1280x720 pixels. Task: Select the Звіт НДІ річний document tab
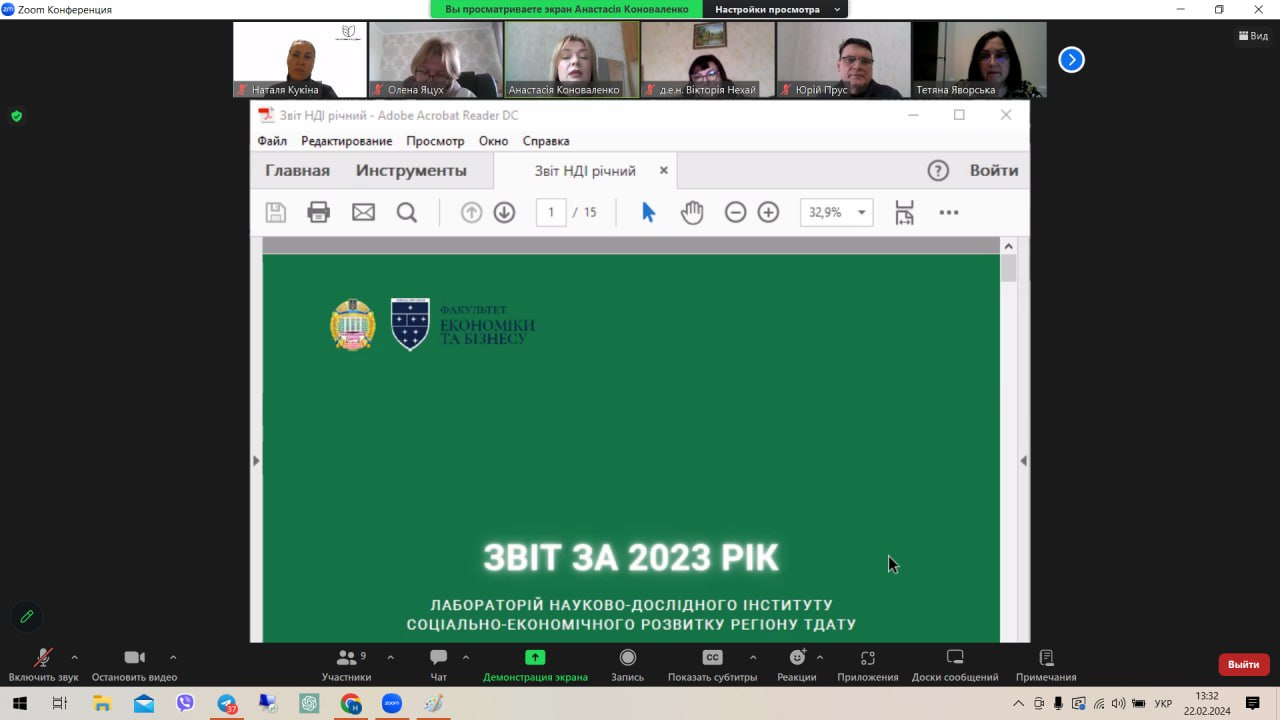pos(585,170)
